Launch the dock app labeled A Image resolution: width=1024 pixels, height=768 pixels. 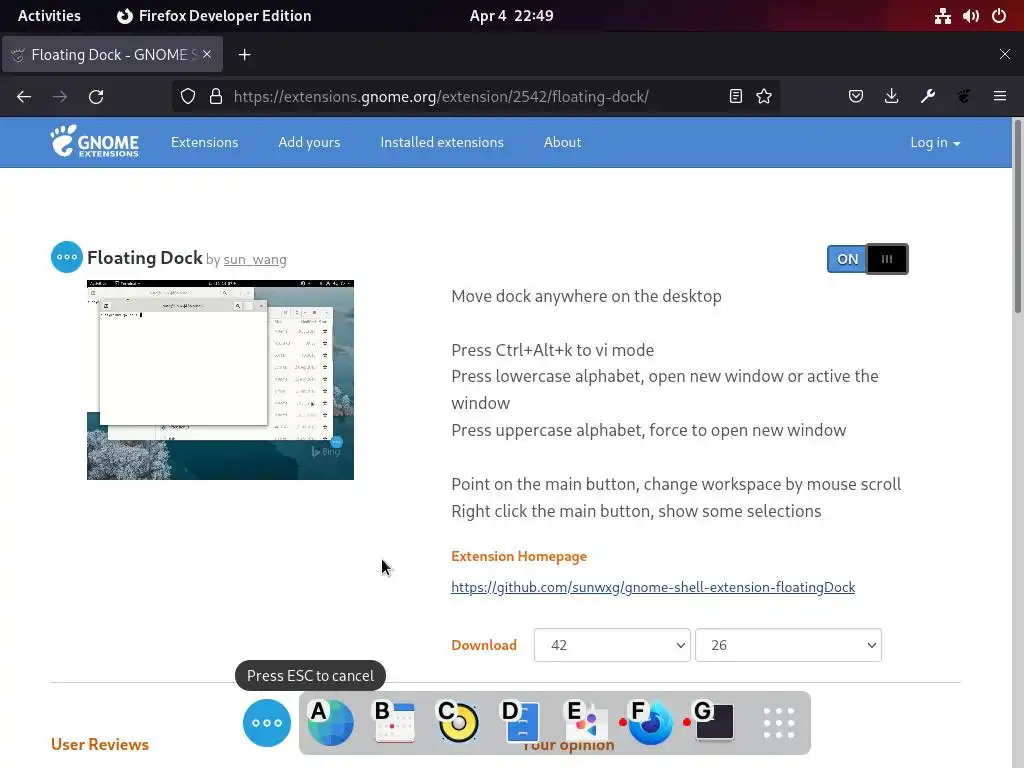click(330, 723)
